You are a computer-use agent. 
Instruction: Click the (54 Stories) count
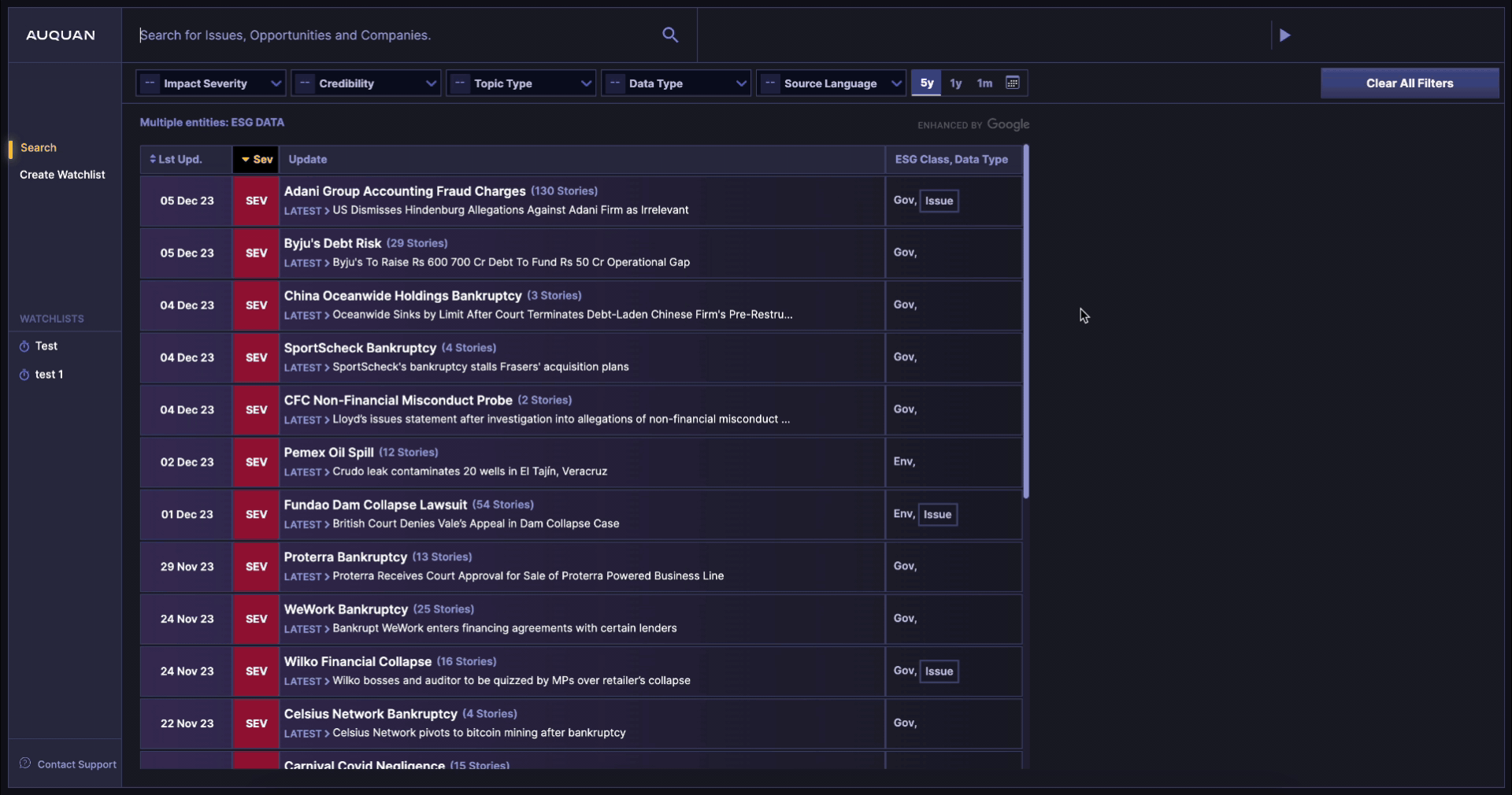(x=502, y=505)
